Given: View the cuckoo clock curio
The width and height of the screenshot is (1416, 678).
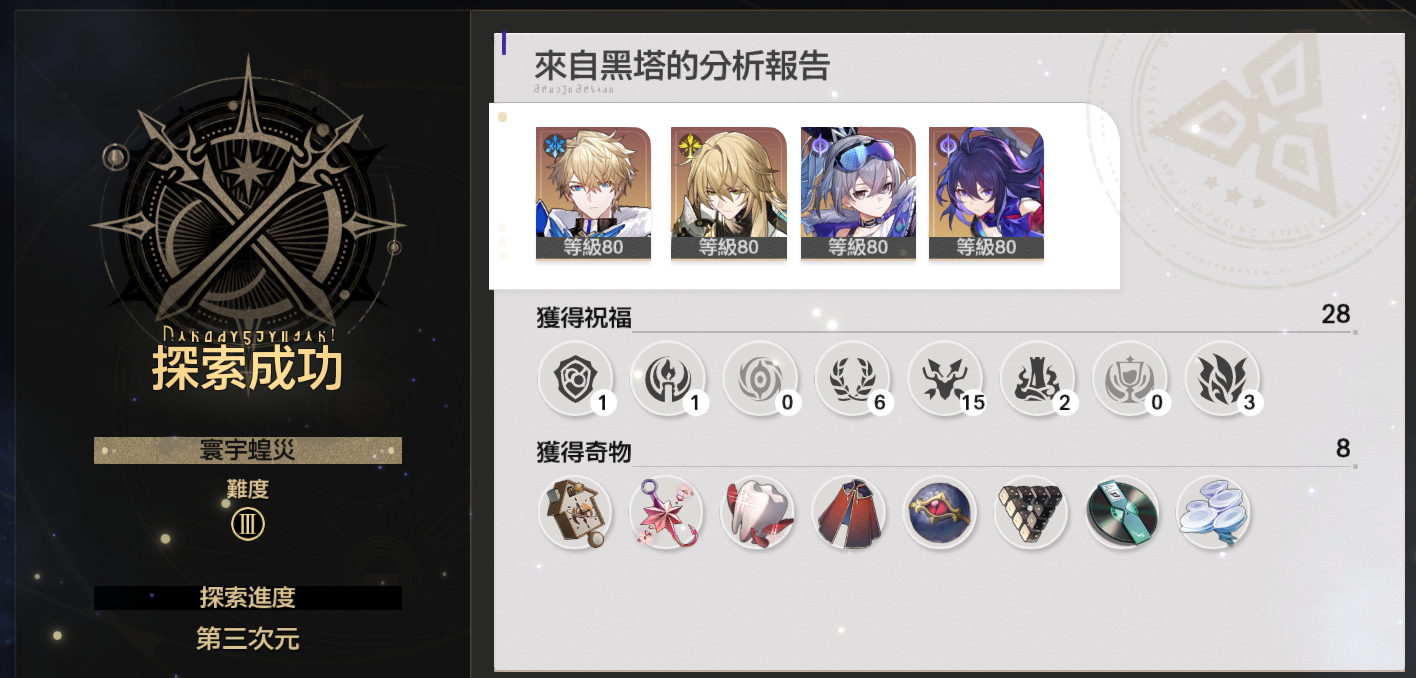Looking at the screenshot, I should [576, 512].
